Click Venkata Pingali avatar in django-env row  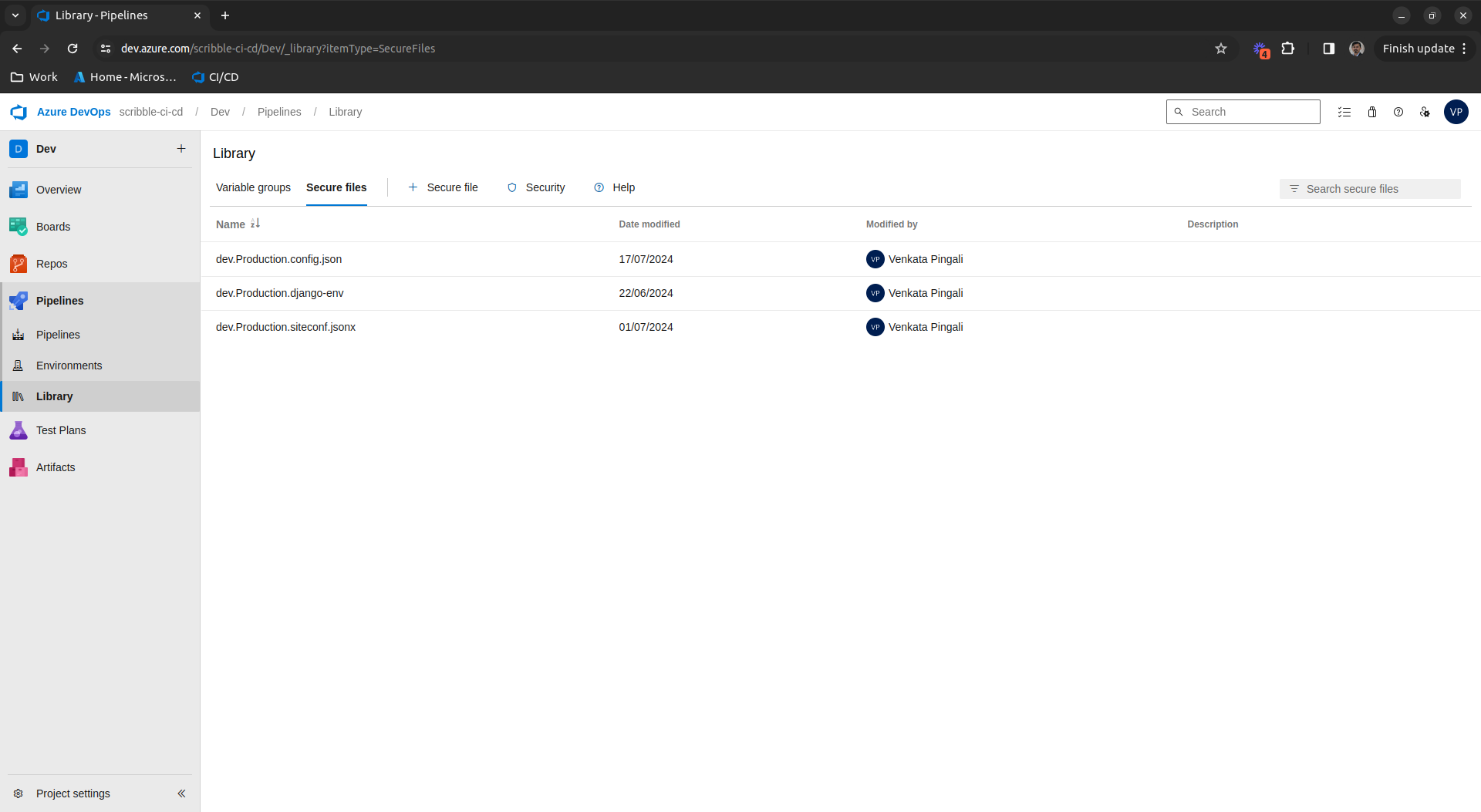pyautogui.click(x=875, y=293)
